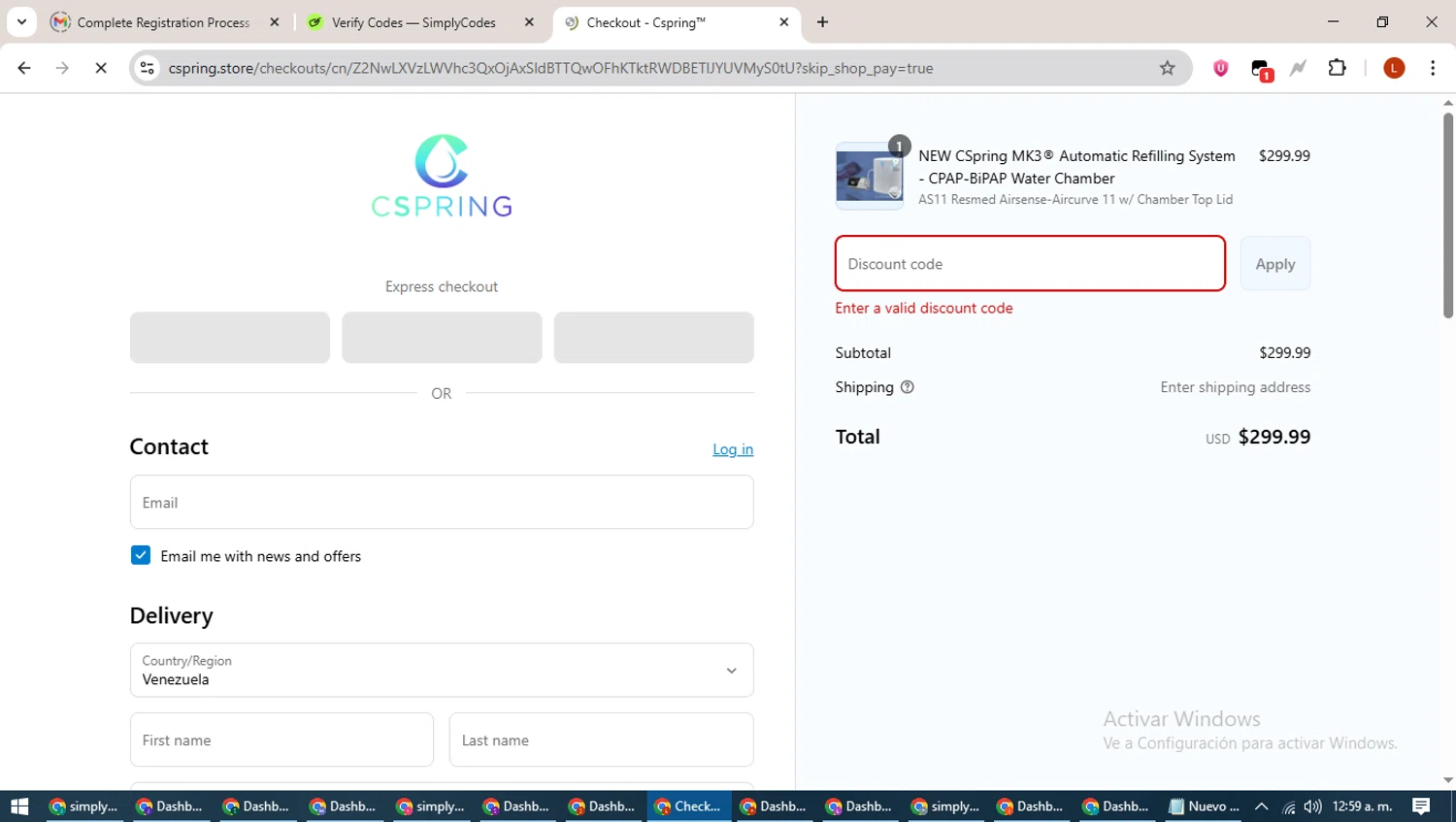Click the CSpring MK3 product thumbnail
Viewport: 1456px width, 822px height.
coord(870,177)
